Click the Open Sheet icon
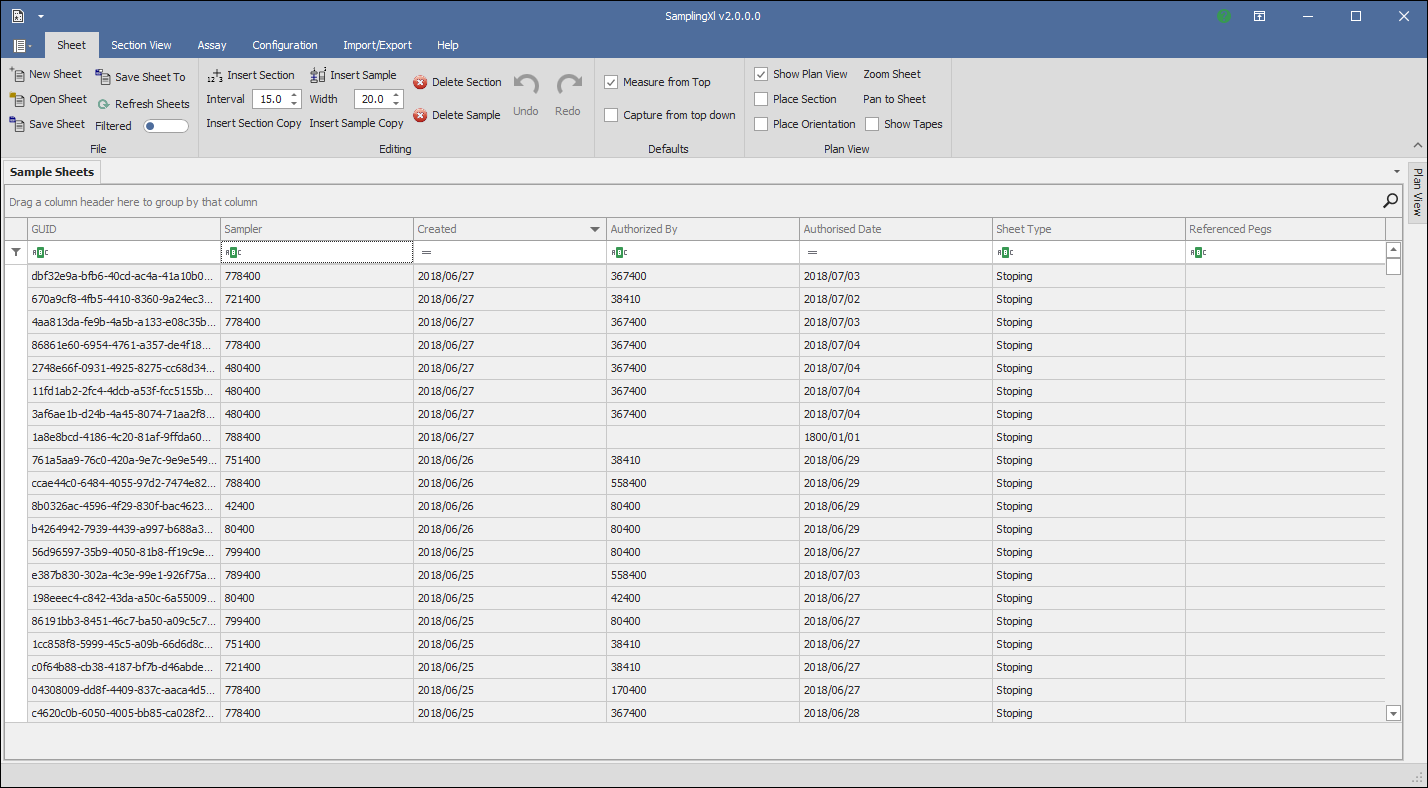The width and height of the screenshot is (1428, 788). click(17, 99)
